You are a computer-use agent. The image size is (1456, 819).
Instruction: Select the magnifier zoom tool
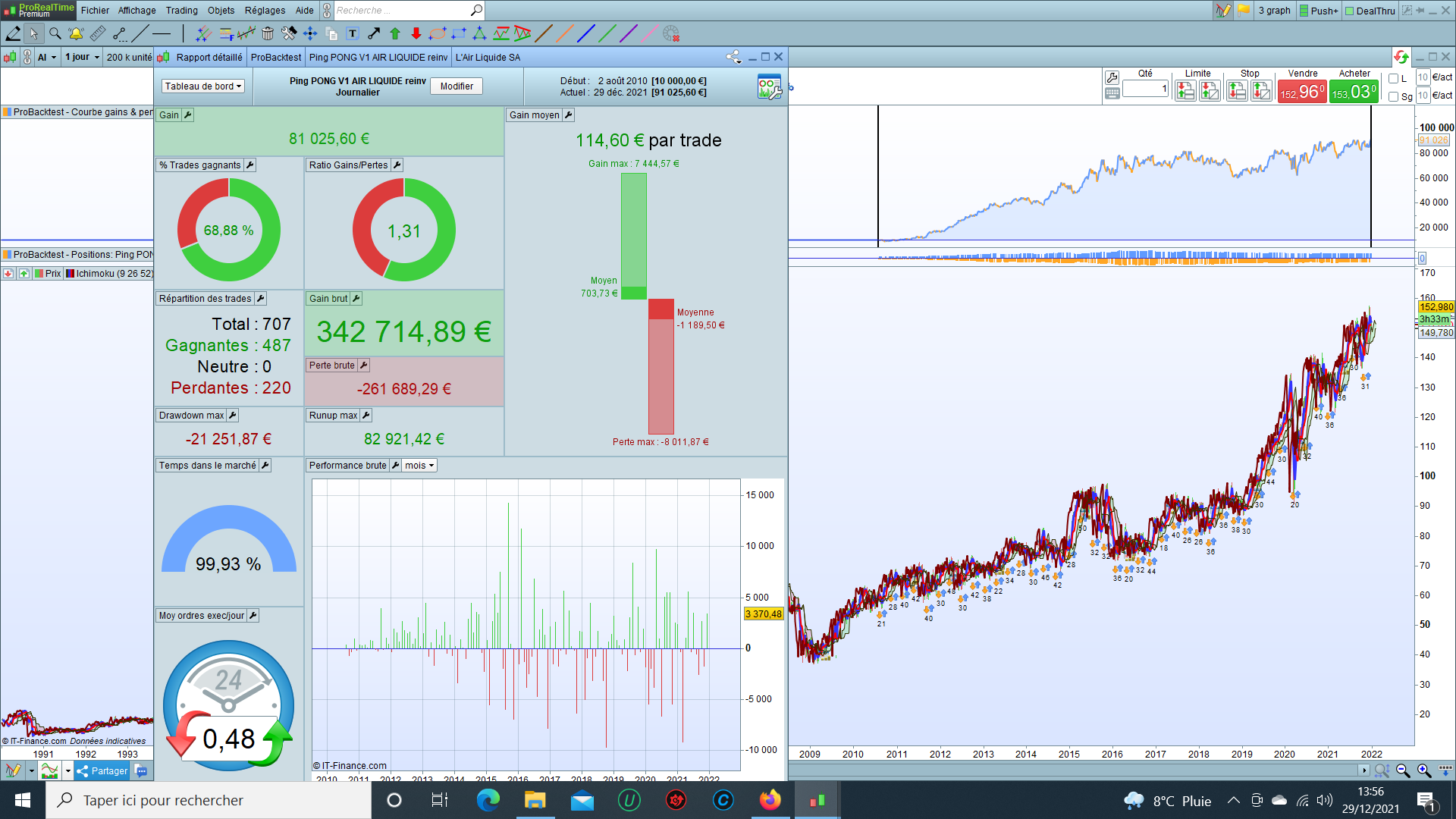pyautogui.click(x=55, y=33)
